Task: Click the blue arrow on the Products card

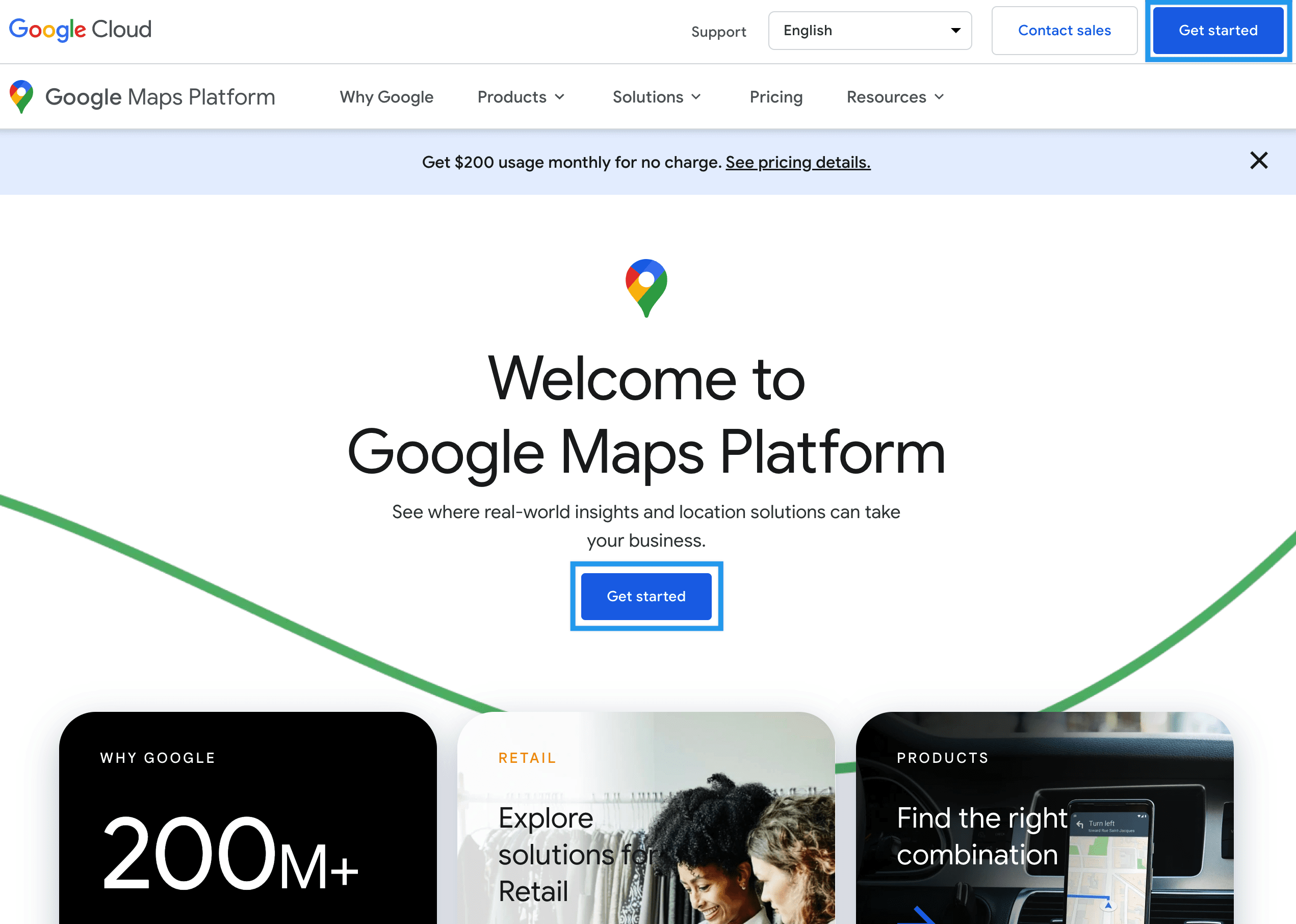Action: pyautogui.click(x=923, y=915)
